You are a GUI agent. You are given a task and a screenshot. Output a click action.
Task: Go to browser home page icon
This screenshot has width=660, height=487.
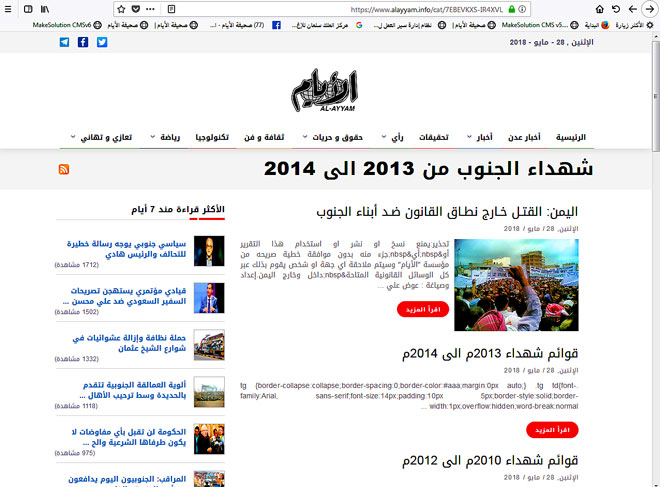[x=600, y=9]
